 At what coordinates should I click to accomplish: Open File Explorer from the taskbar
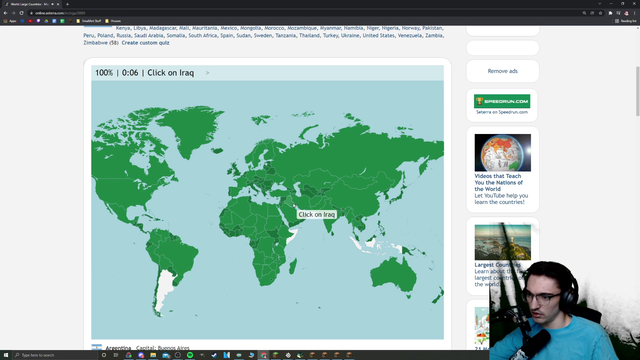[153, 355]
